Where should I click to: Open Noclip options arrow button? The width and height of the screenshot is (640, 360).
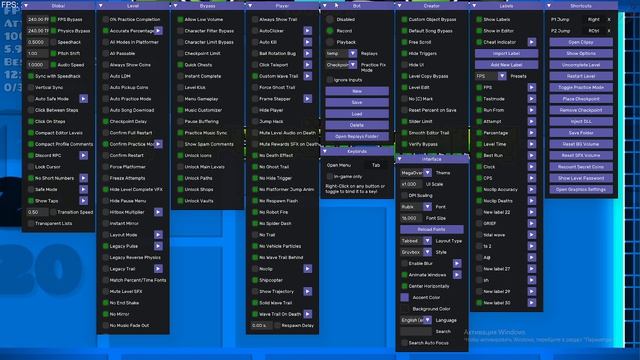point(307,269)
